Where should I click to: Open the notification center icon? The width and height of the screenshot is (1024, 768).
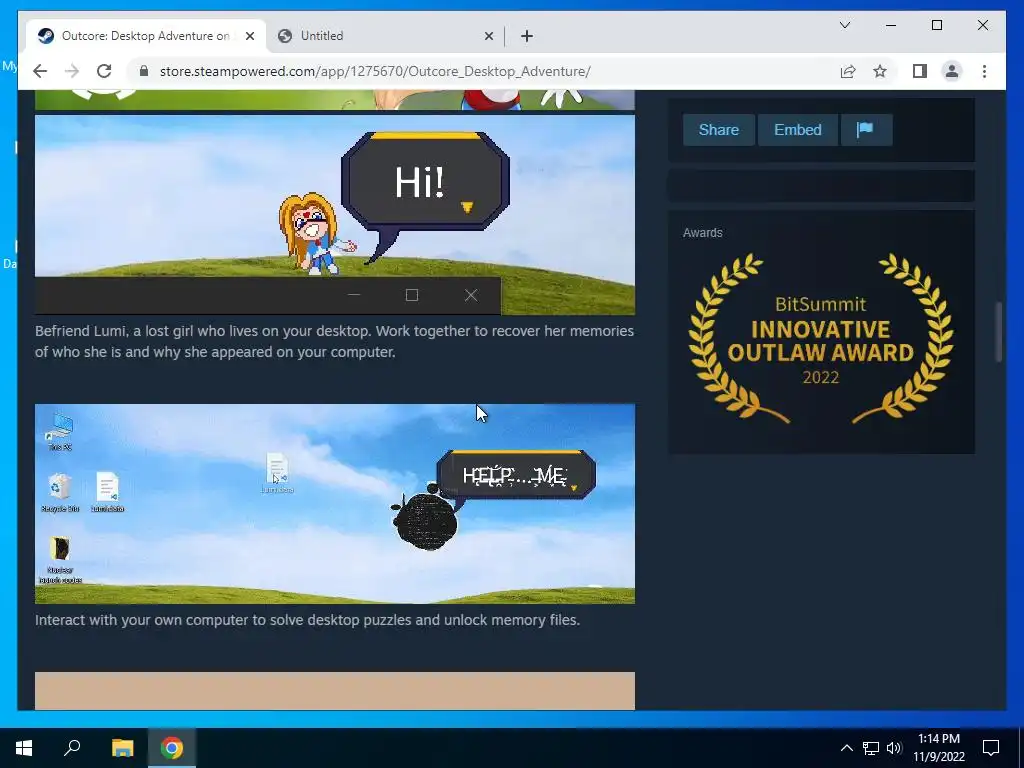point(991,748)
